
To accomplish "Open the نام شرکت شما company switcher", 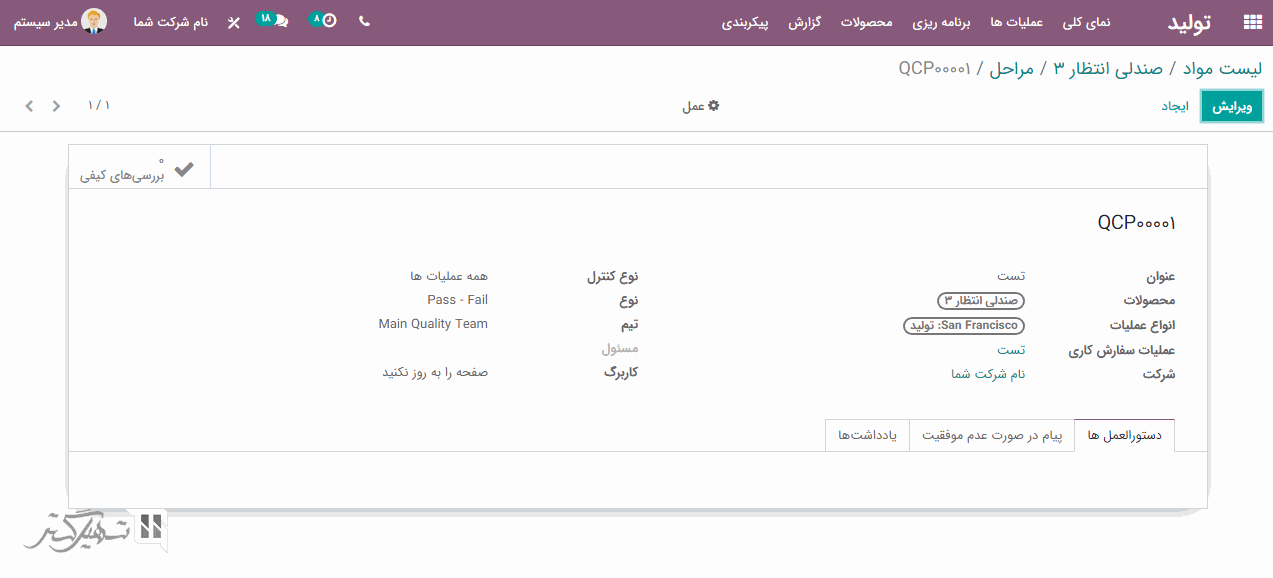I will pos(170,22).
